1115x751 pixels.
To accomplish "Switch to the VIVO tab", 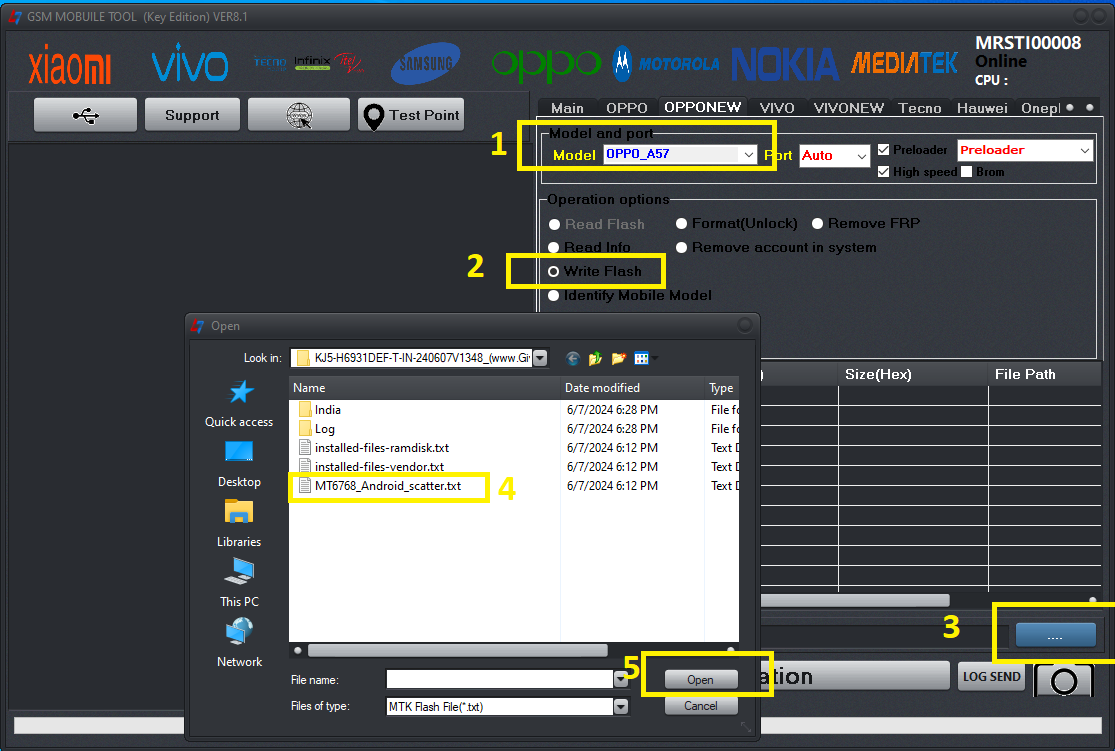I will tap(777, 108).
